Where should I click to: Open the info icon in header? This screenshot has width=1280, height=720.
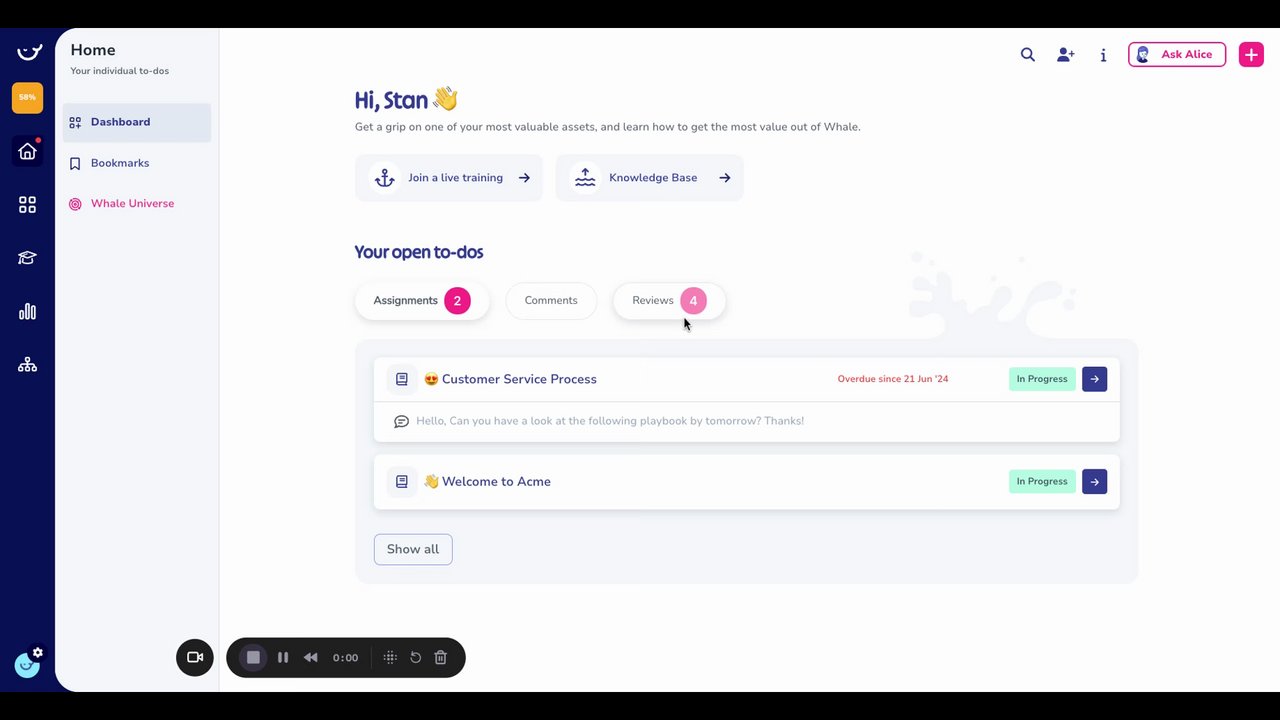(1103, 55)
